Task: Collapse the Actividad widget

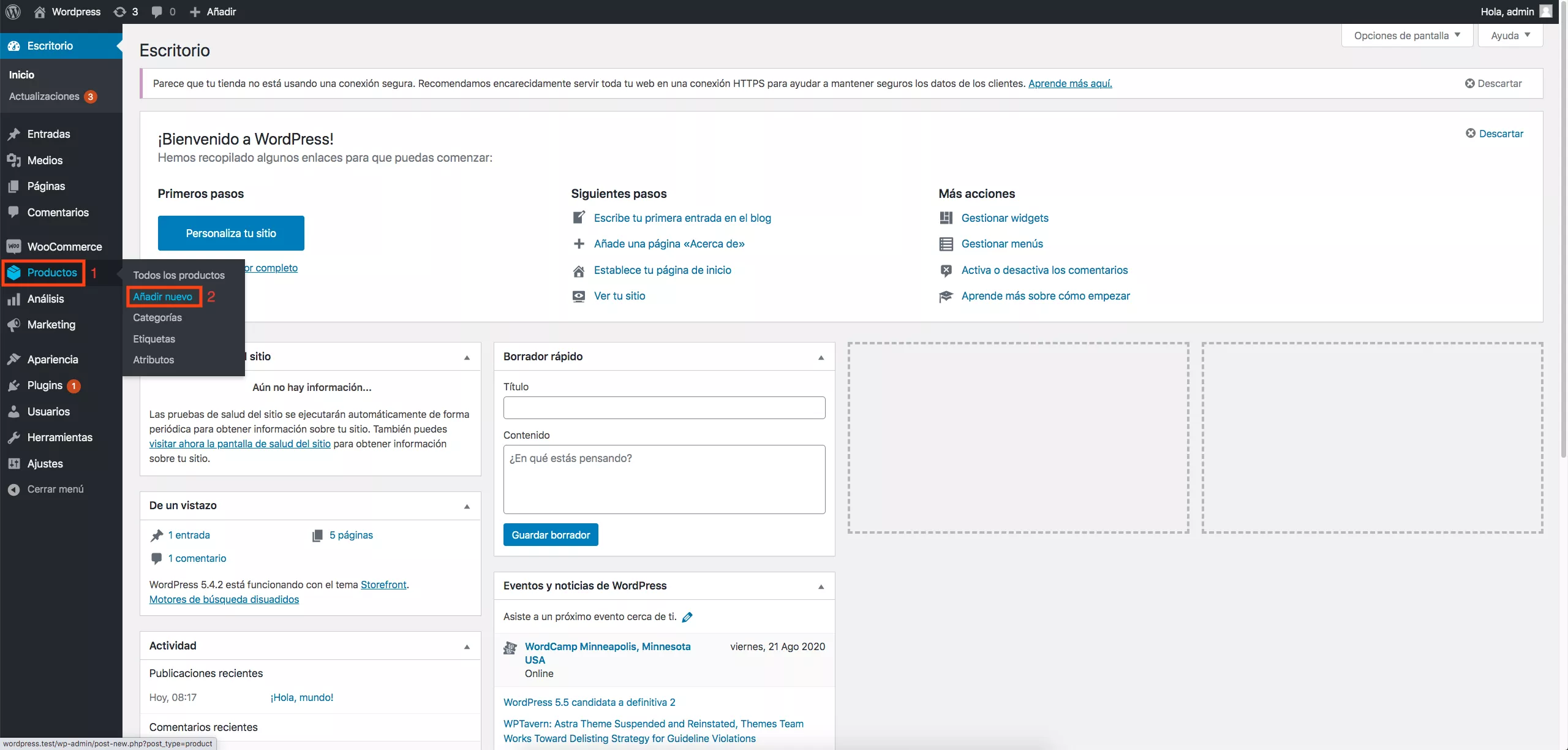Action: click(467, 646)
